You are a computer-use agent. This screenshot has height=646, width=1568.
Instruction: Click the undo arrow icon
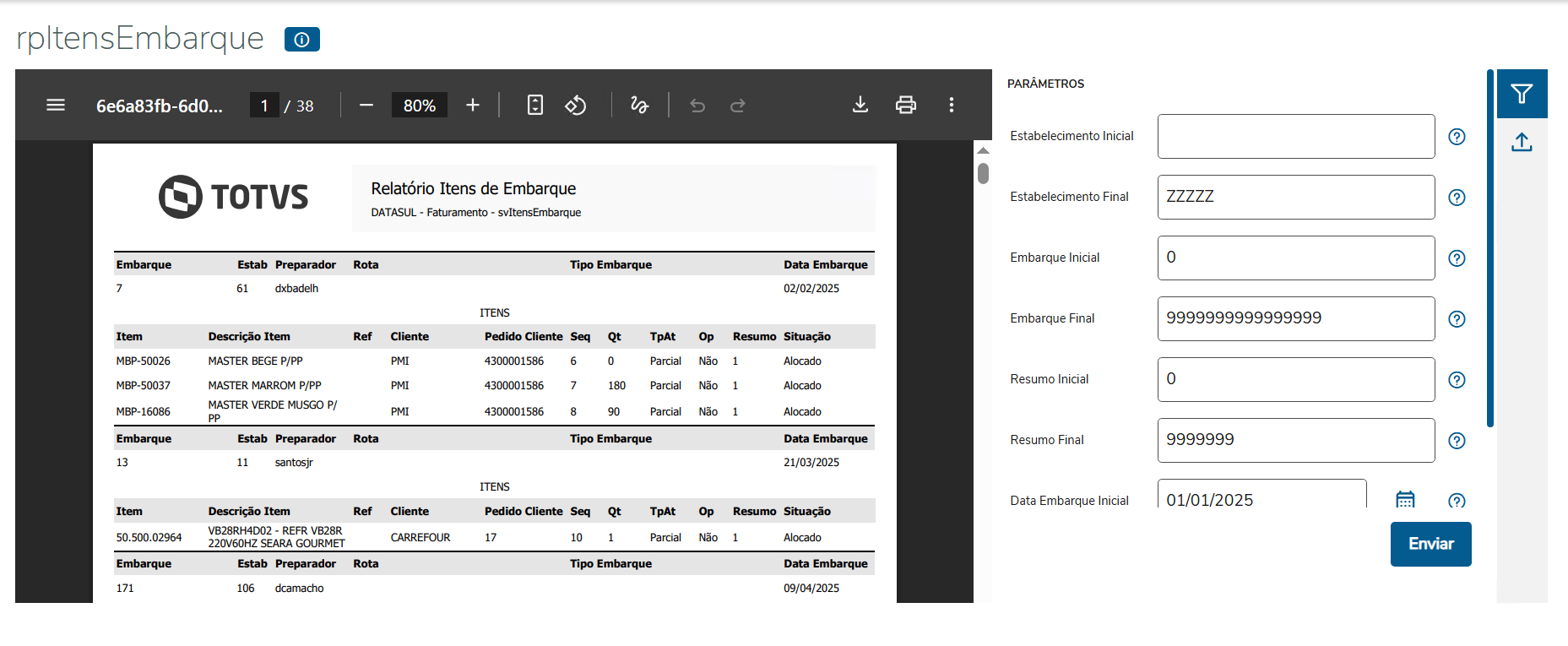pos(697,106)
